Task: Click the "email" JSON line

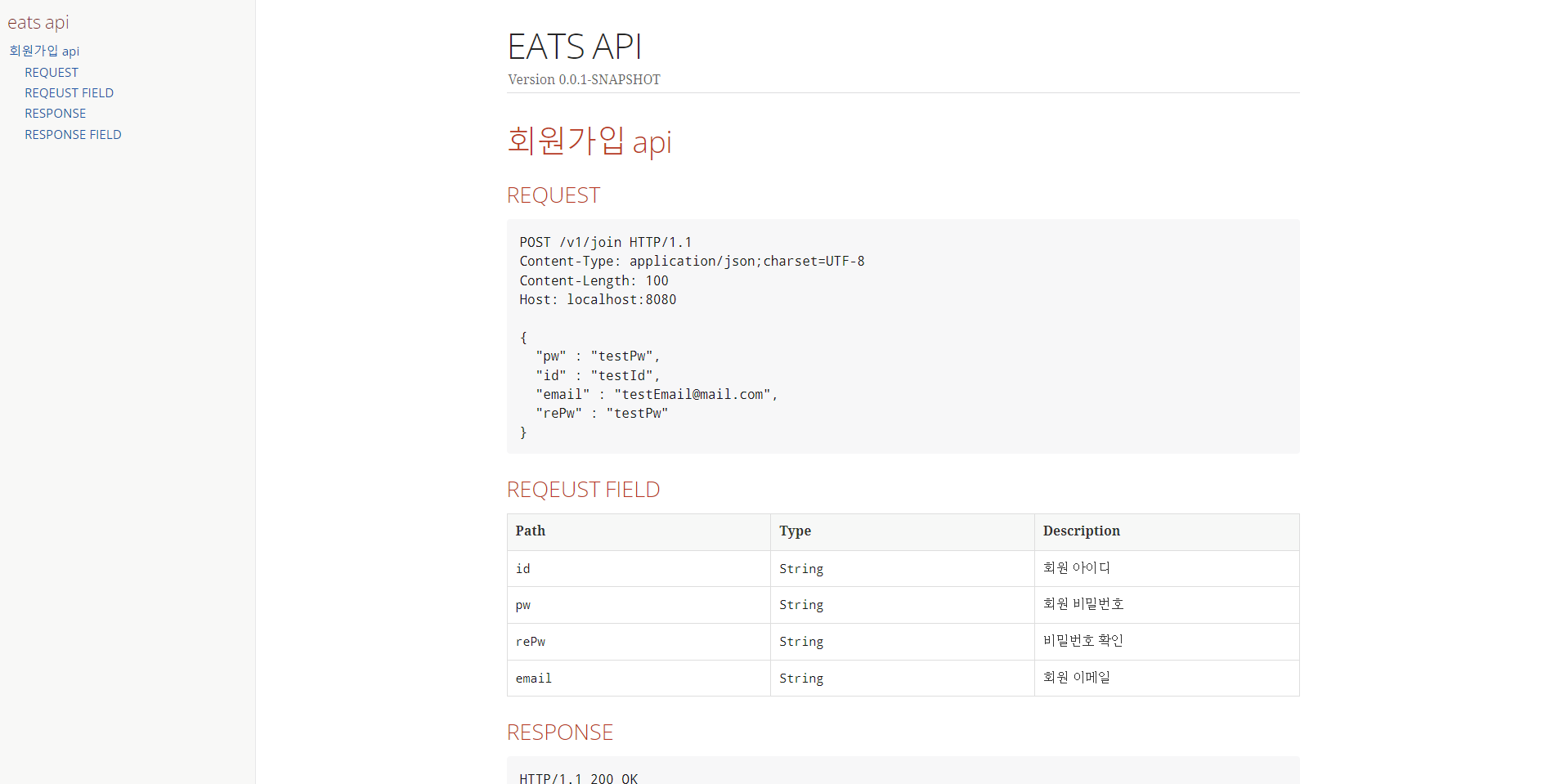Action: 657,395
